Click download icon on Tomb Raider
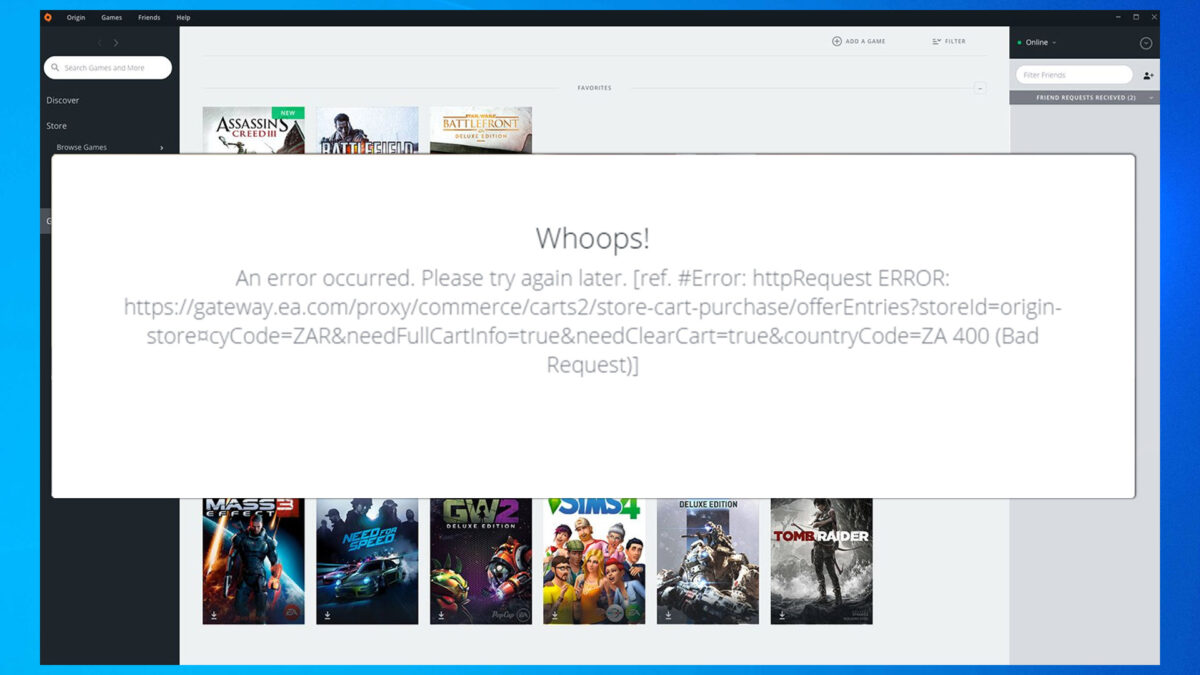Screen dimensions: 1200x675 pos(782,615)
